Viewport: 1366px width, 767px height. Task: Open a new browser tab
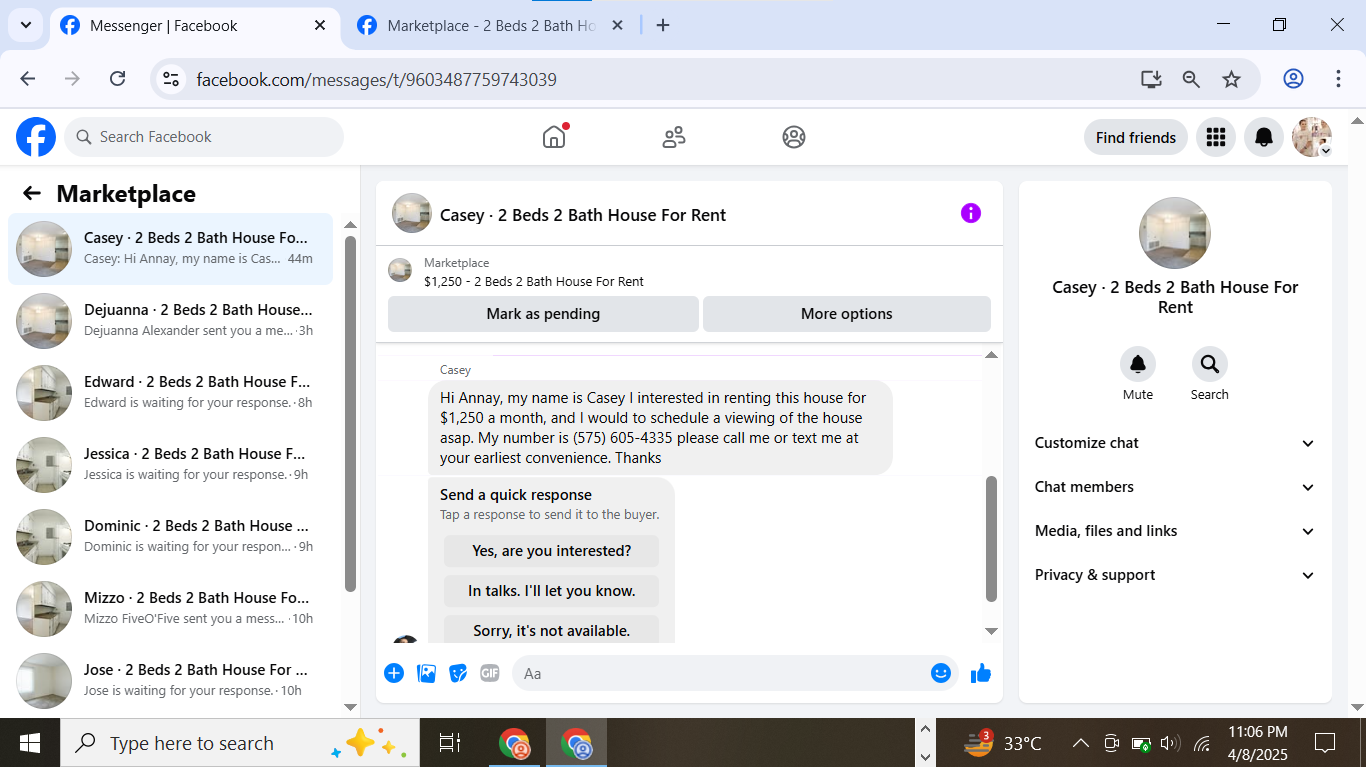[663, 26]
